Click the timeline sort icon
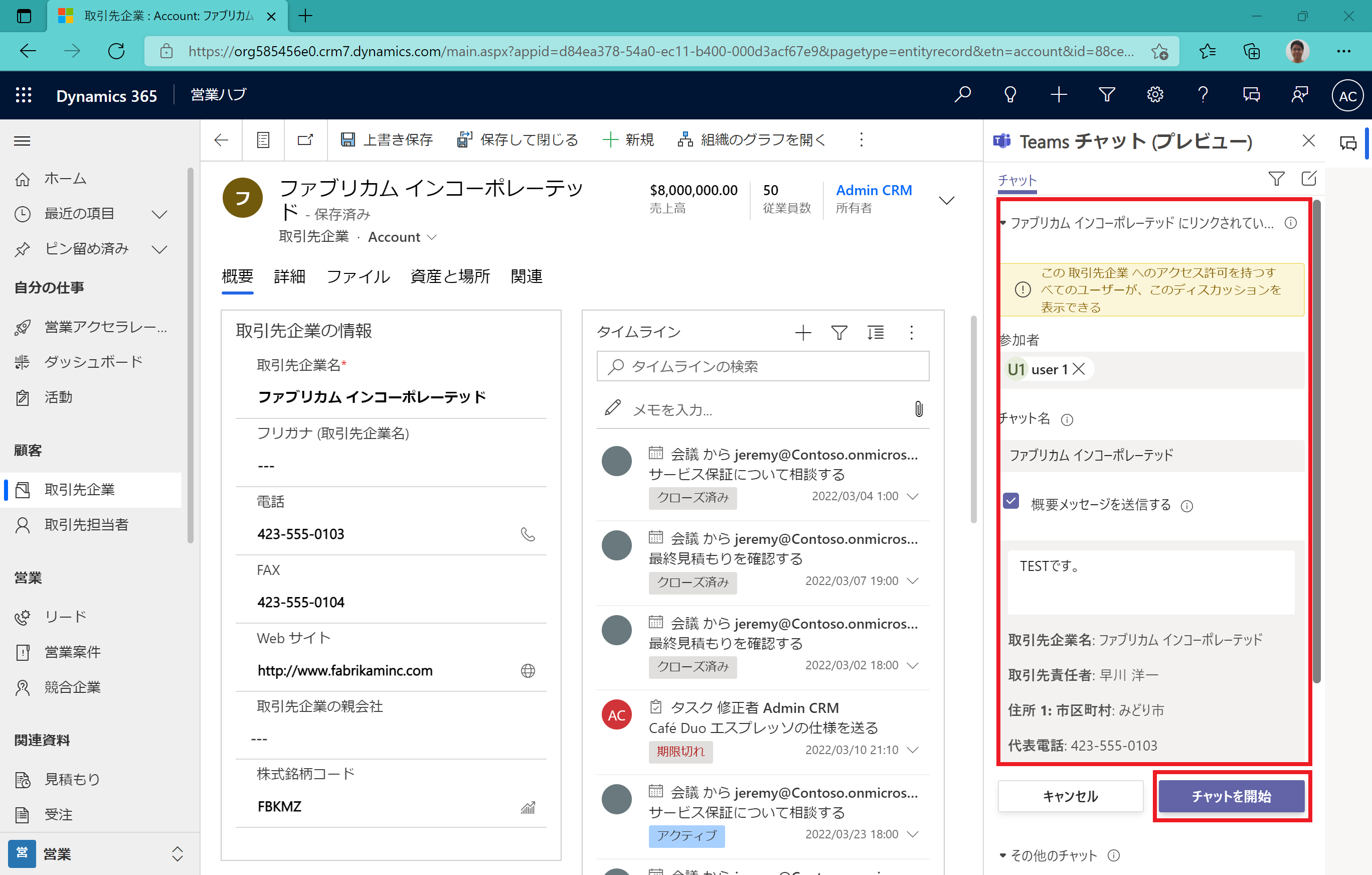Image resolution: width=1372 pixels, height=875 pixels. coord(876,332)
